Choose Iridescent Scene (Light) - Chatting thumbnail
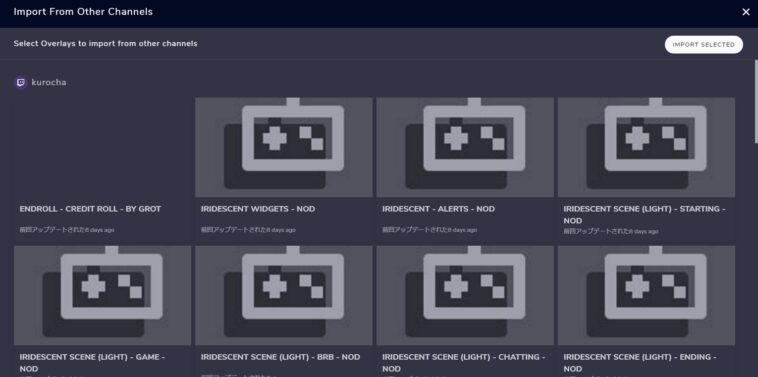 [x=465, y=295]
